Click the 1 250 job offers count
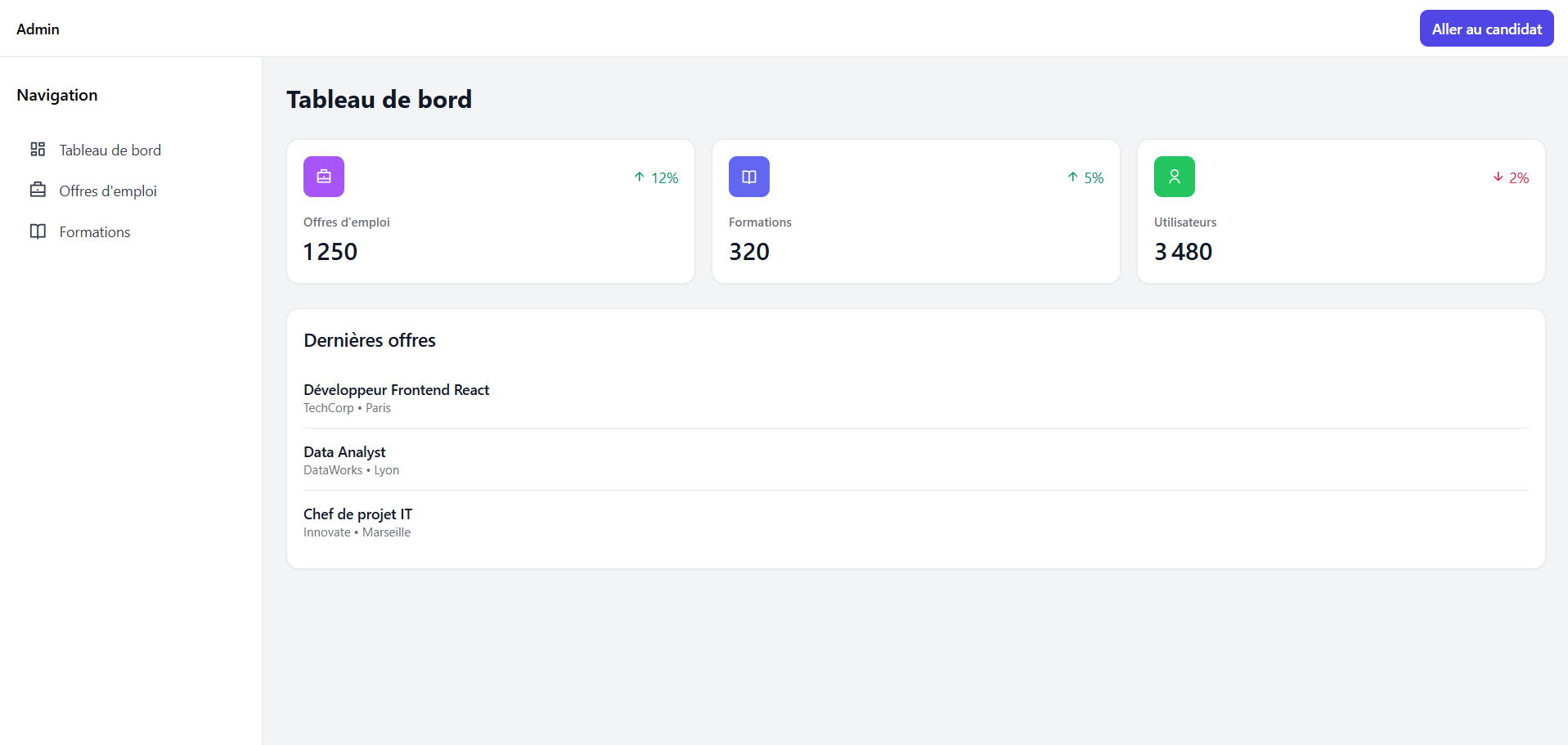Screen dimensions: 1568x745 click(x=330, y=252)
